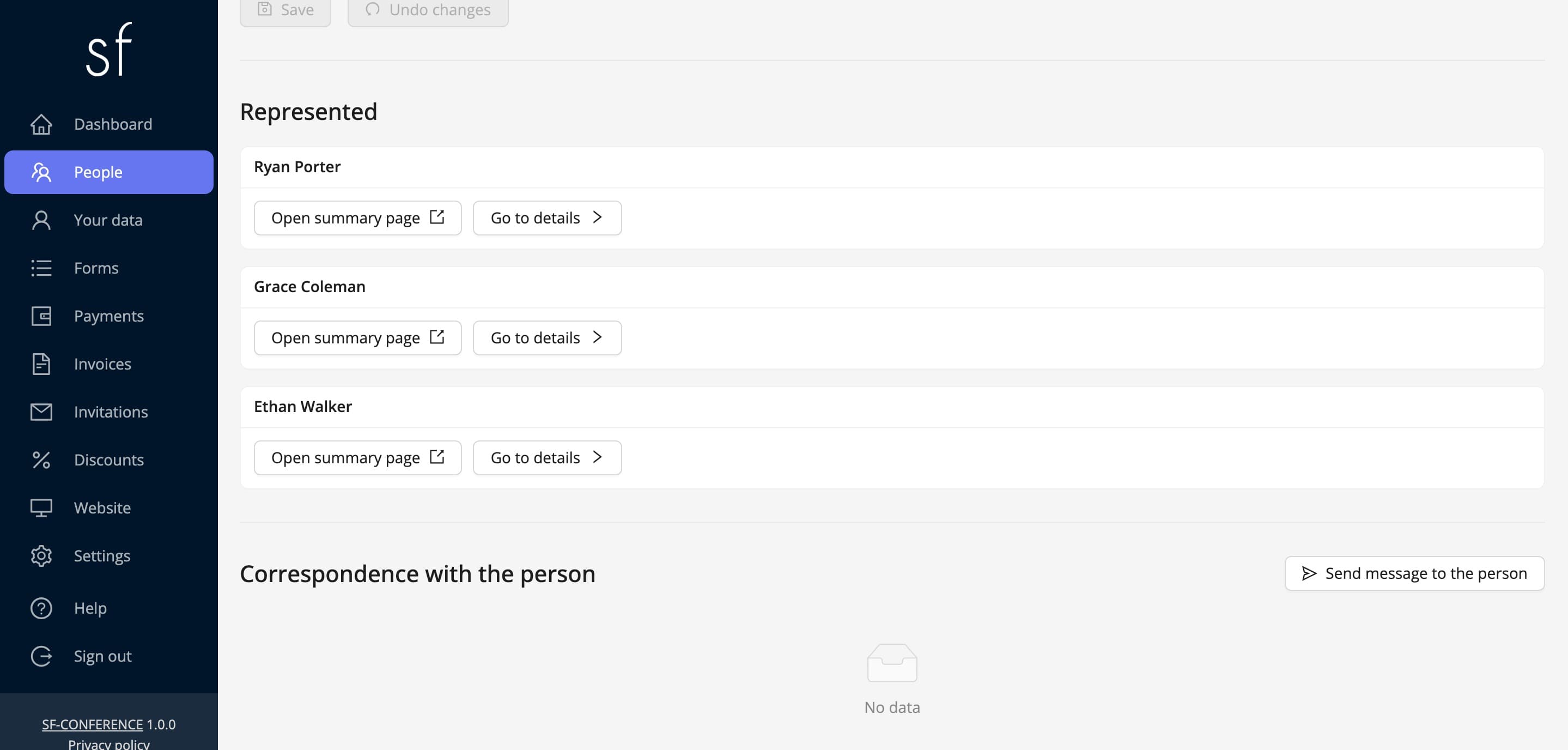Image resolution: width=1568 pixels, height=750 pixels.
Task: Click chevron in Ethan Walker Go to details
Action: (597, 457)
